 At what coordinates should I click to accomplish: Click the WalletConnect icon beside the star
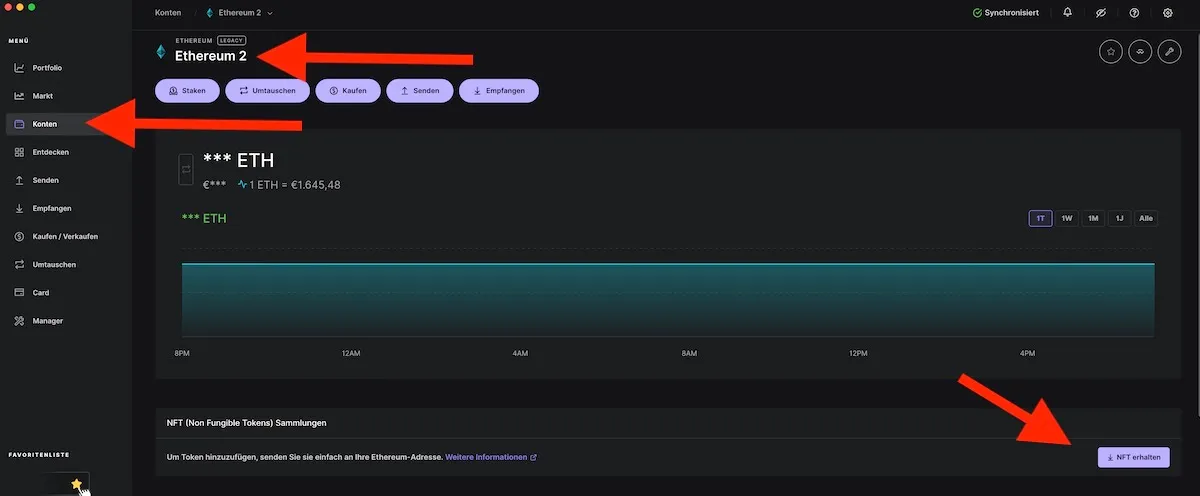click(x=1140, y=52)
